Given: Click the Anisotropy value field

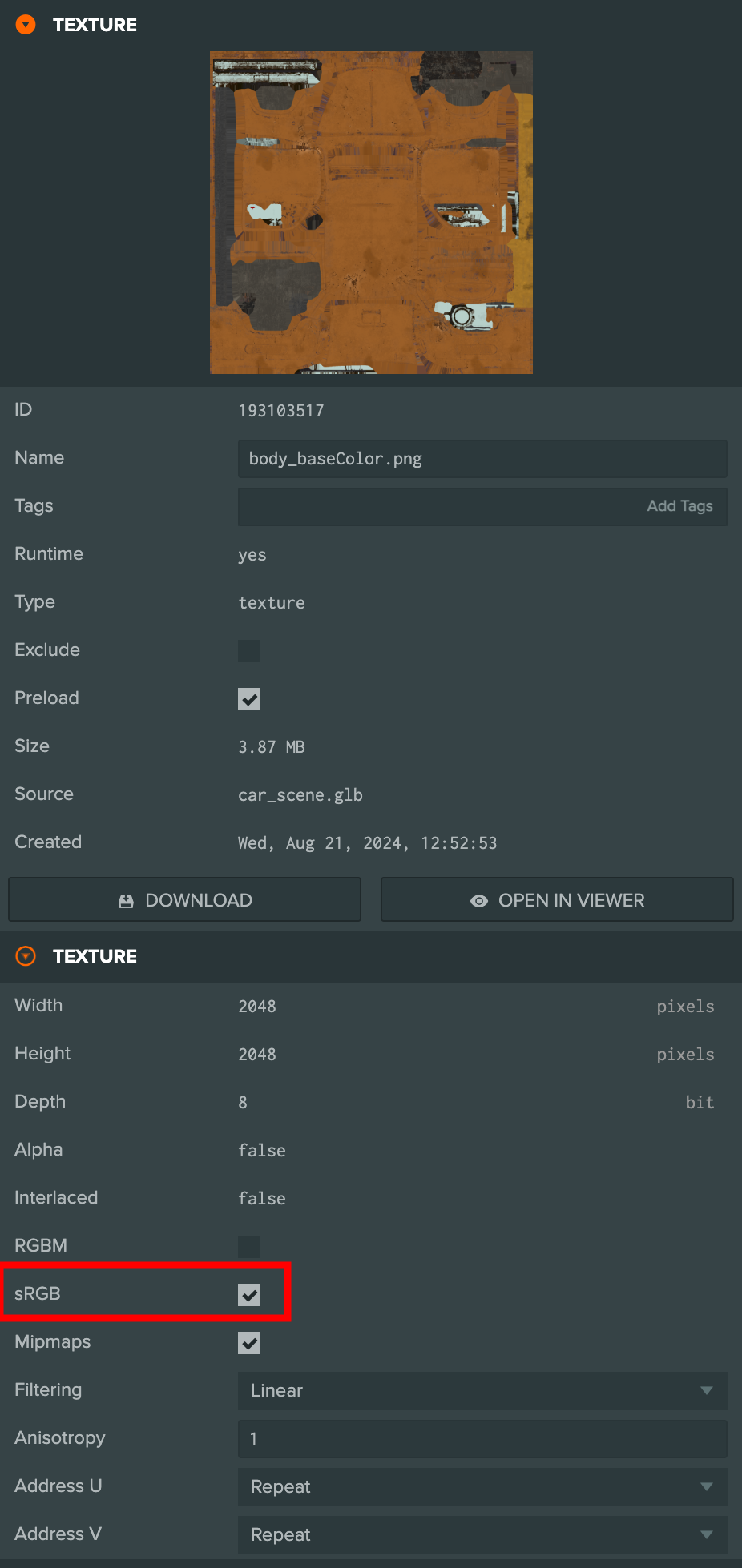Looking at the screenshot, I should [482, 1439].
